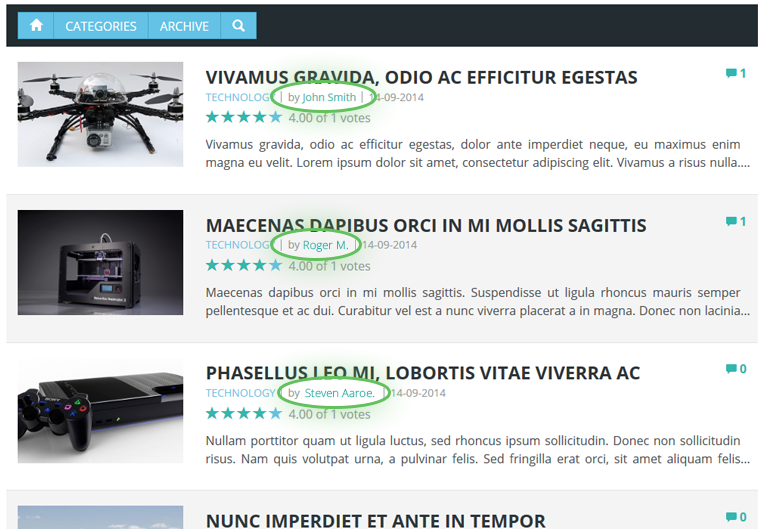This screenshot has height=529, width=763.
Task: Click TECHNOLOGY category on Phasellus article
Action: click(240, 393)
